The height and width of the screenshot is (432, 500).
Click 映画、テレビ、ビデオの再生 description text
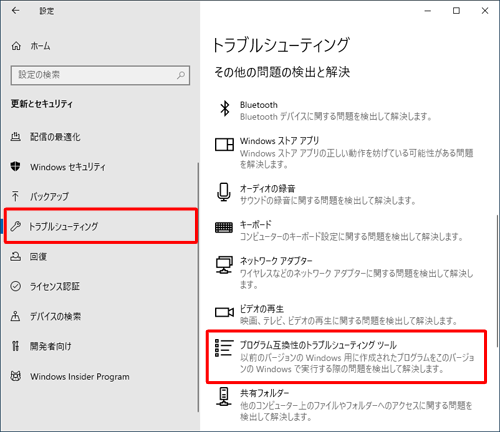coord(349,321)
